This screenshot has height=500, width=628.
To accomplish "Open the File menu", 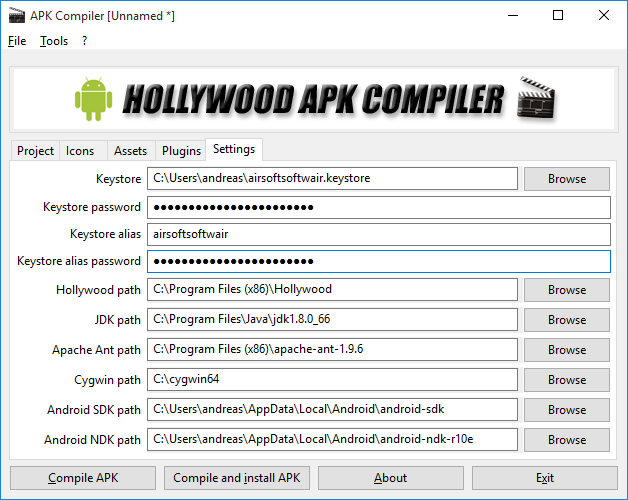I will [x=17, y=41].
